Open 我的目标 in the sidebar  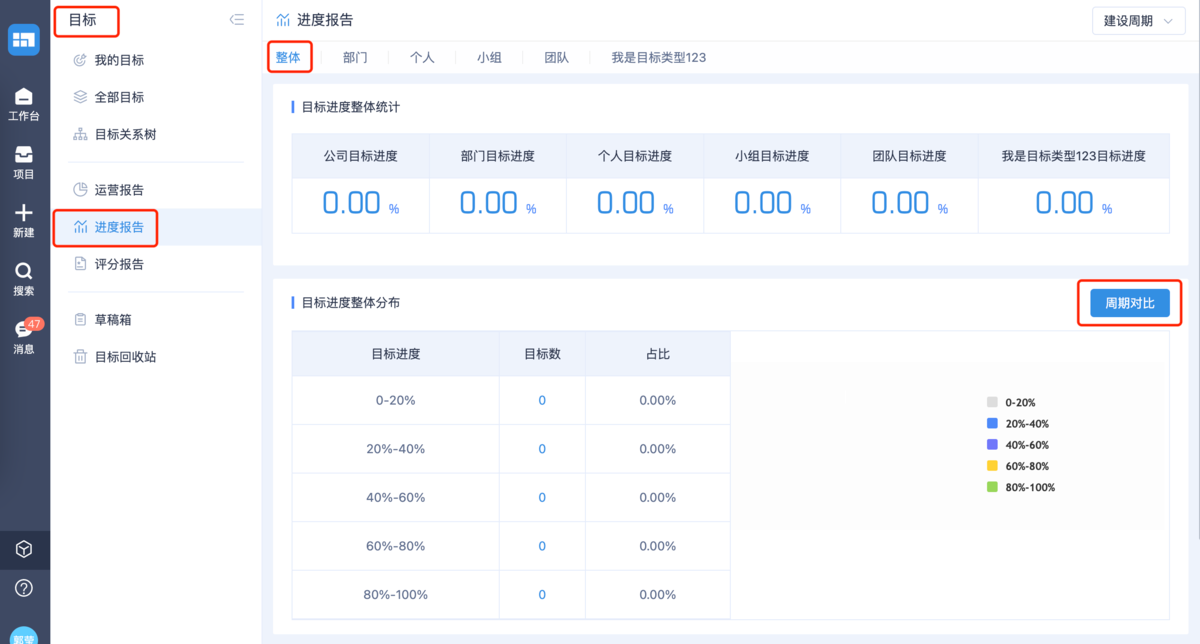[x=119, y=60]
